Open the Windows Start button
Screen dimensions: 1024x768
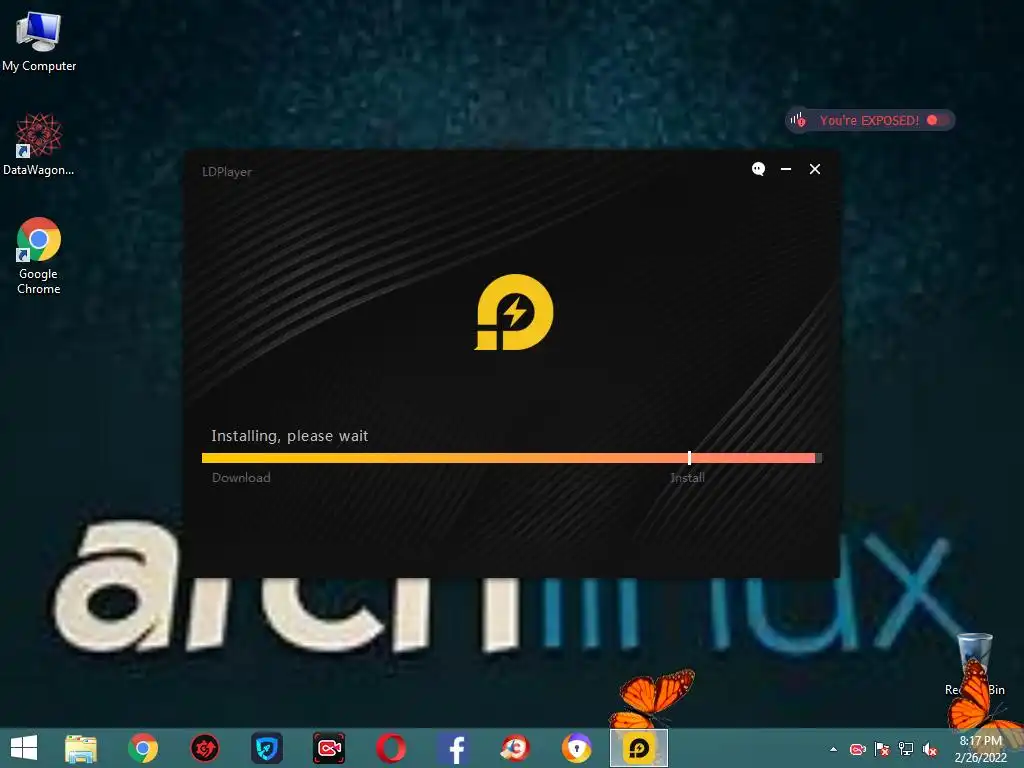tap(24, 748)
